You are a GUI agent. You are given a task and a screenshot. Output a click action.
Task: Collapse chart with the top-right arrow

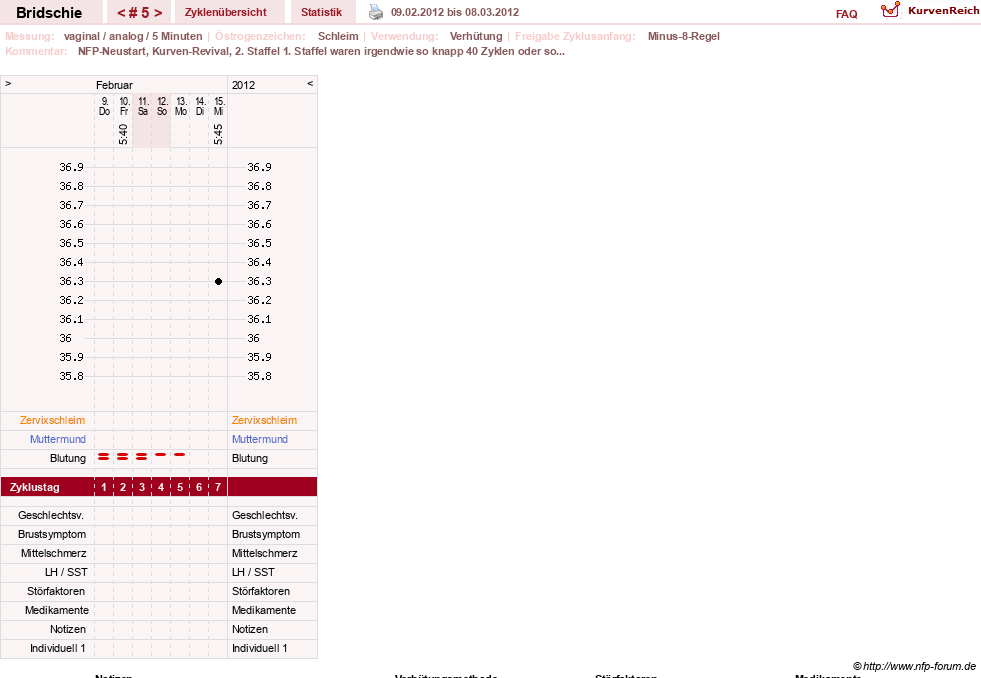pos(310,83)
